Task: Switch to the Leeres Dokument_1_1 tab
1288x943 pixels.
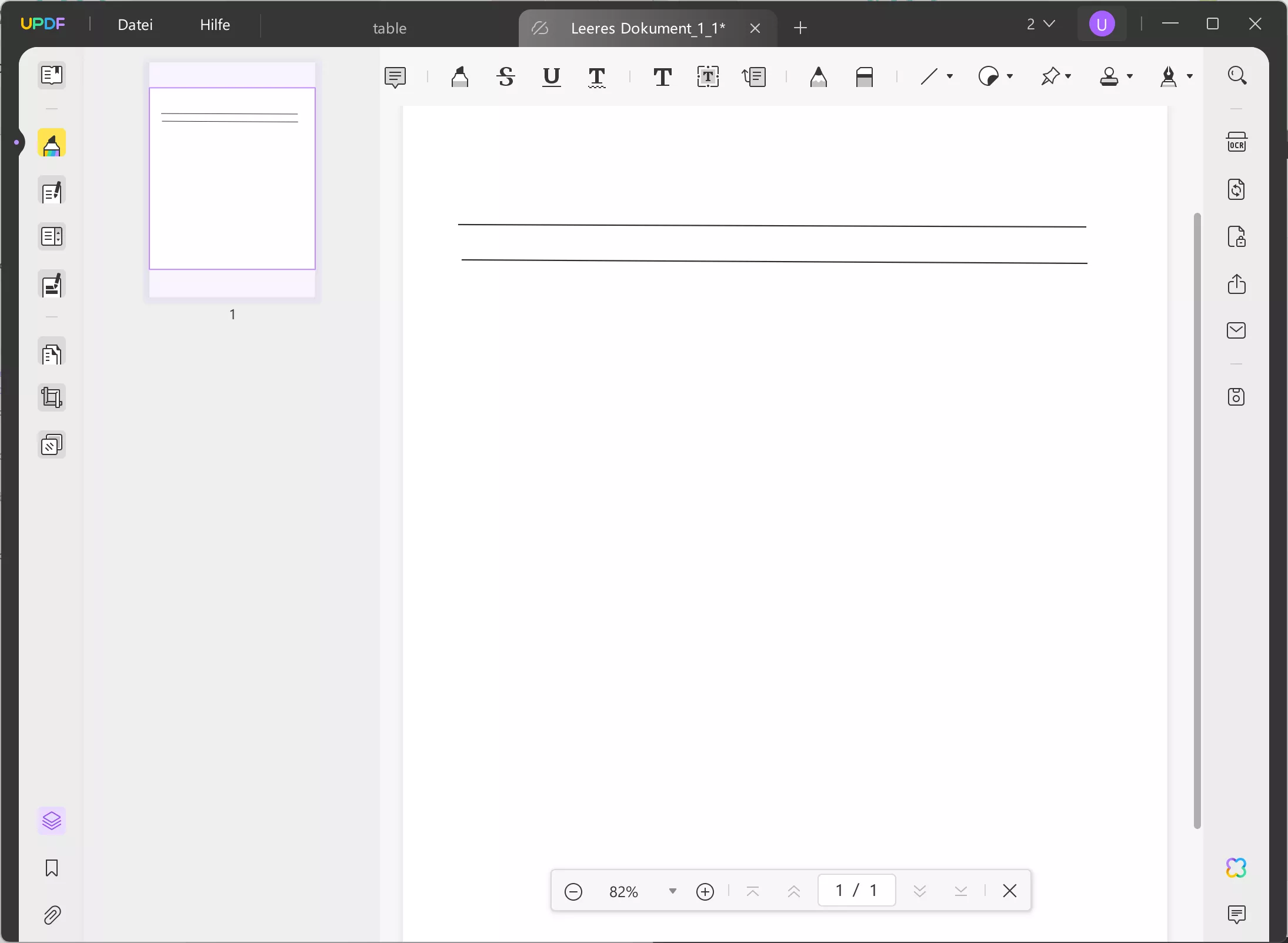Action: 646,28
